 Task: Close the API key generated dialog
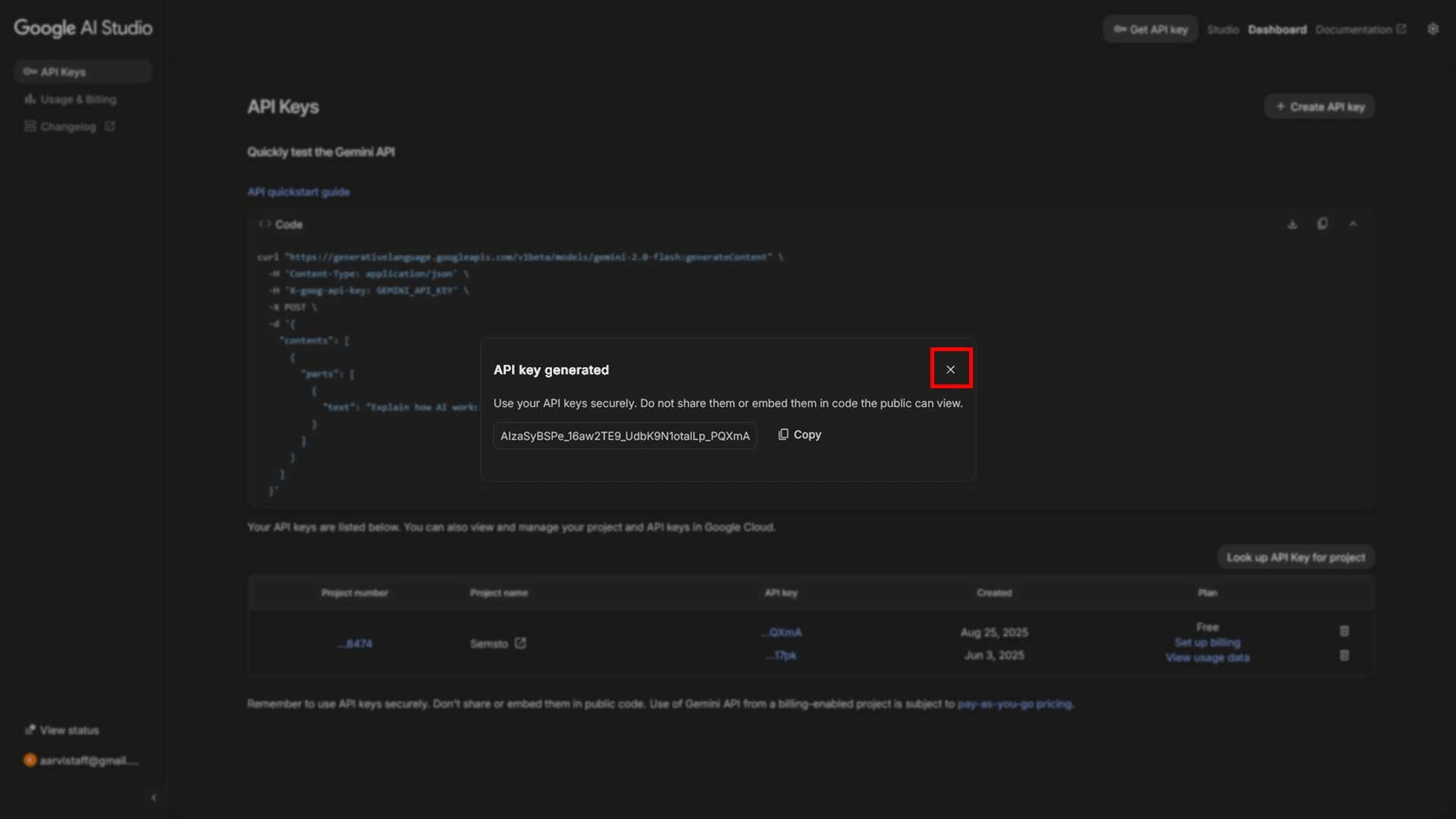coord(950,369)
